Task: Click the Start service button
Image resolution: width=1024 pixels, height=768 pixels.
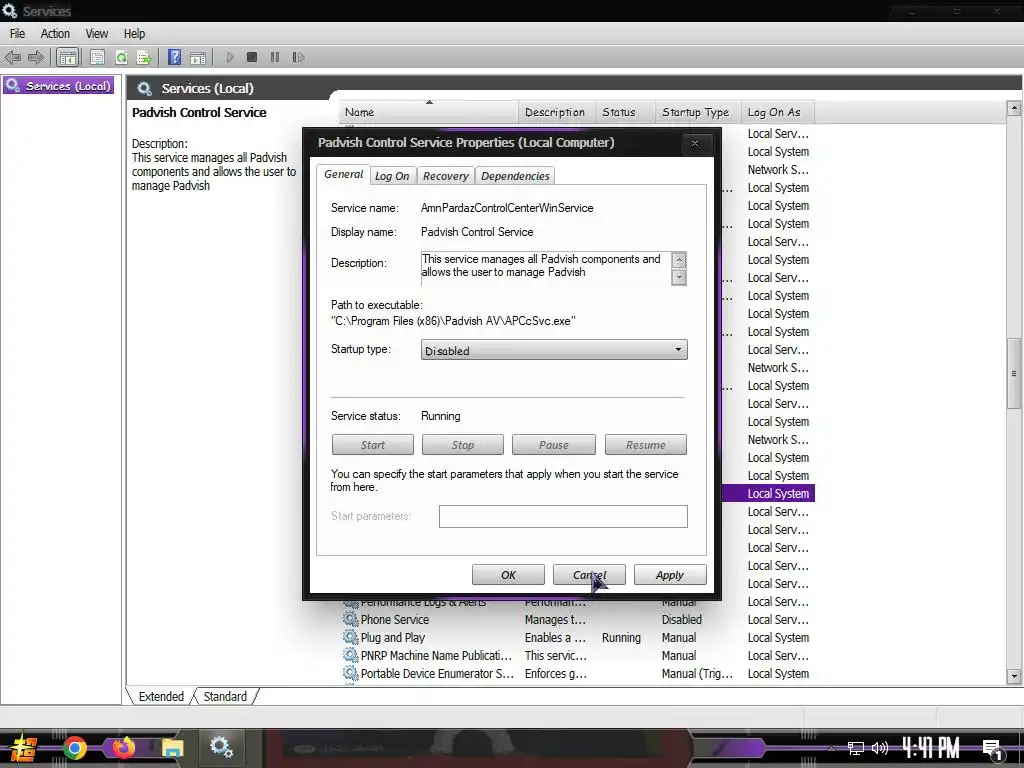Action: click(x=373, y=445)
